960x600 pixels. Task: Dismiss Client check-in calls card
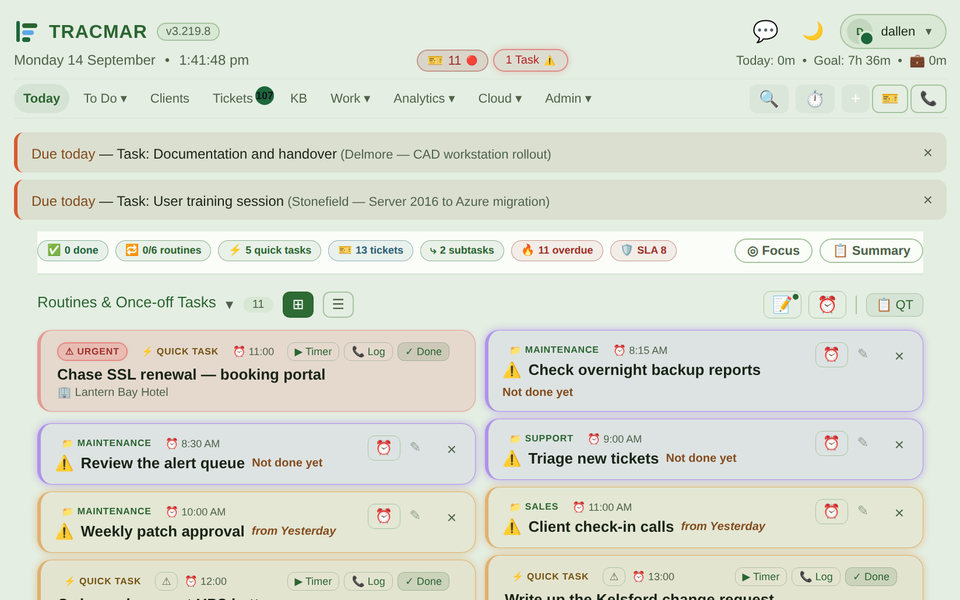pyautogui.click(x=899, y=513)
